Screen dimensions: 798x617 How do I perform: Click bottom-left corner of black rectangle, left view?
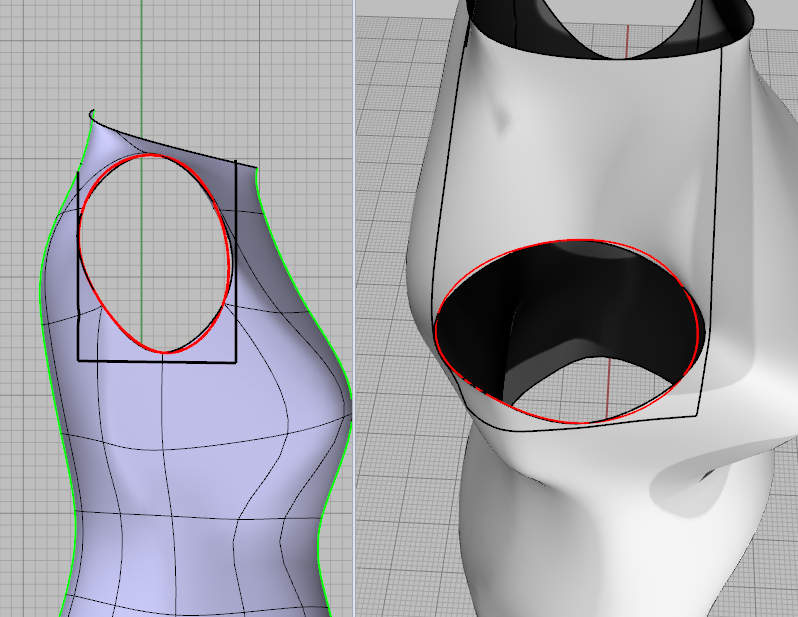tap(78, 360)
